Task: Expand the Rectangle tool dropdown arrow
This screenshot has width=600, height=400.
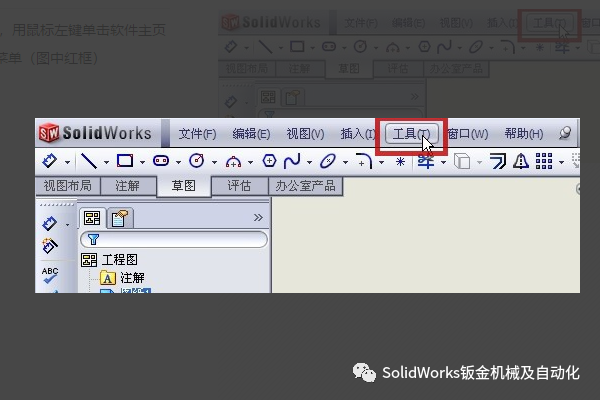Action: (x=142, y=162)
